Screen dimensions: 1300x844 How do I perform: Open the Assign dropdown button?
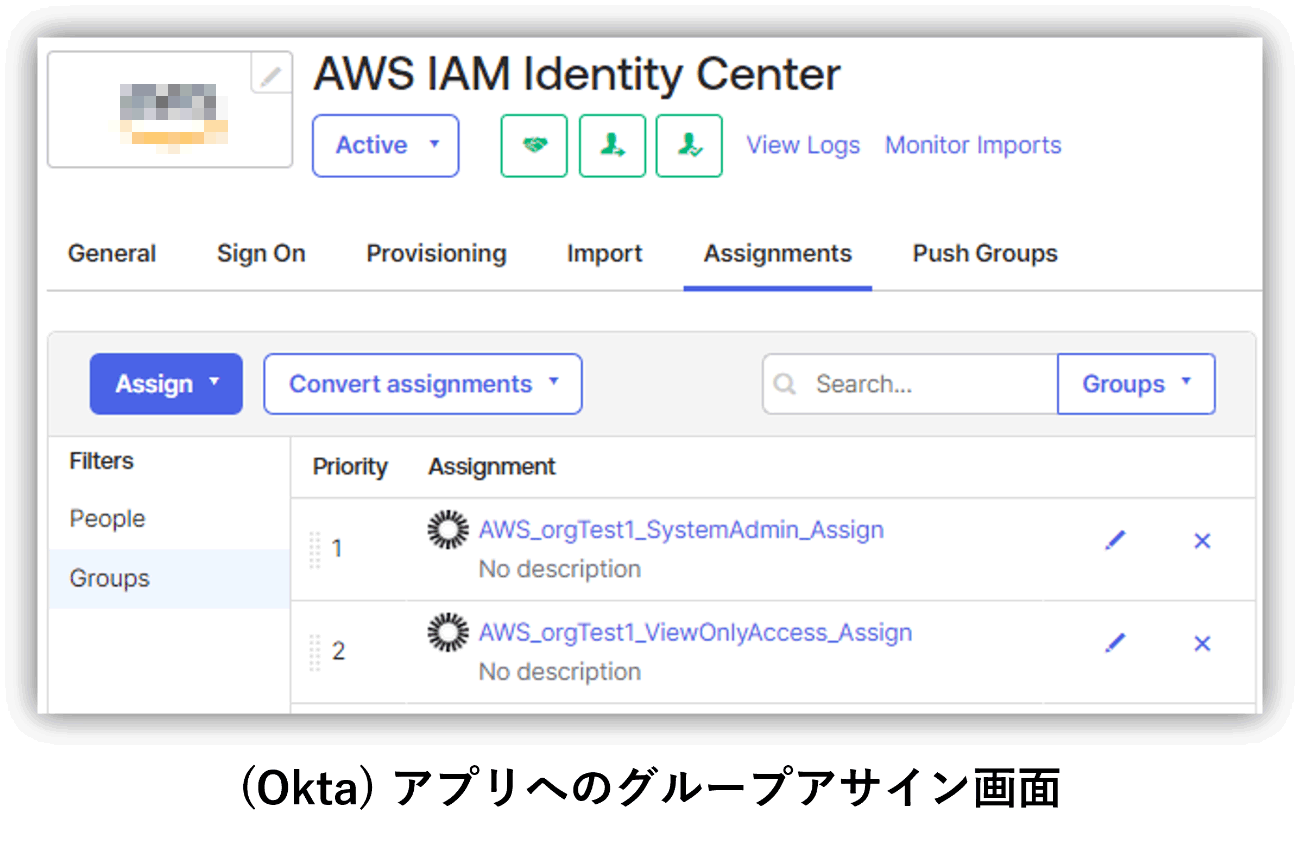click(166, 384)
